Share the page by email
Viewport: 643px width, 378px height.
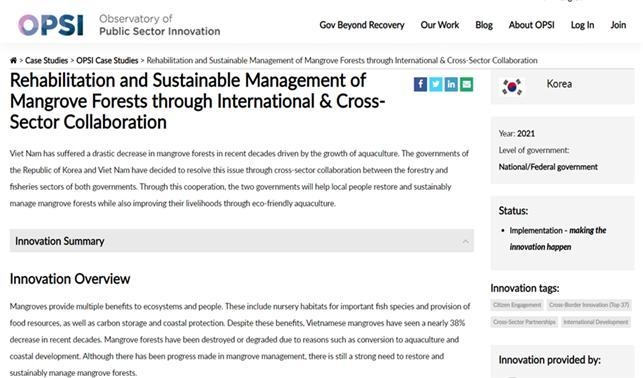click(466, 84)
